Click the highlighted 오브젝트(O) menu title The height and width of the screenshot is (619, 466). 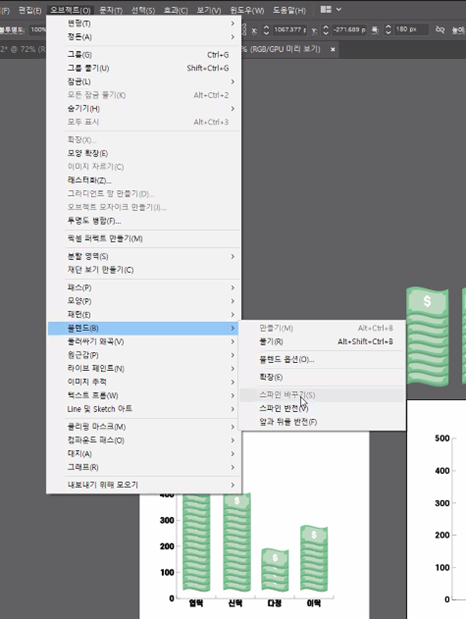(70, 10)
